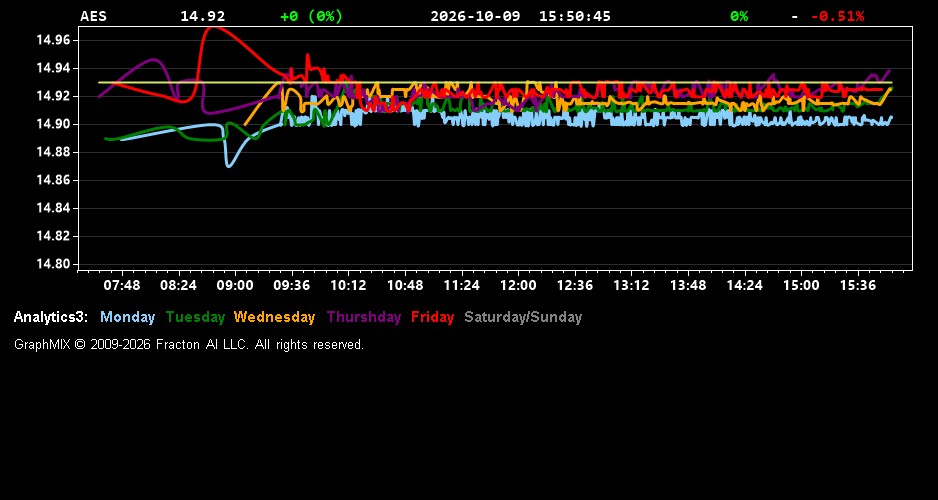
Task: Click the 12:00 time axis label
Action: click(518, 286)
